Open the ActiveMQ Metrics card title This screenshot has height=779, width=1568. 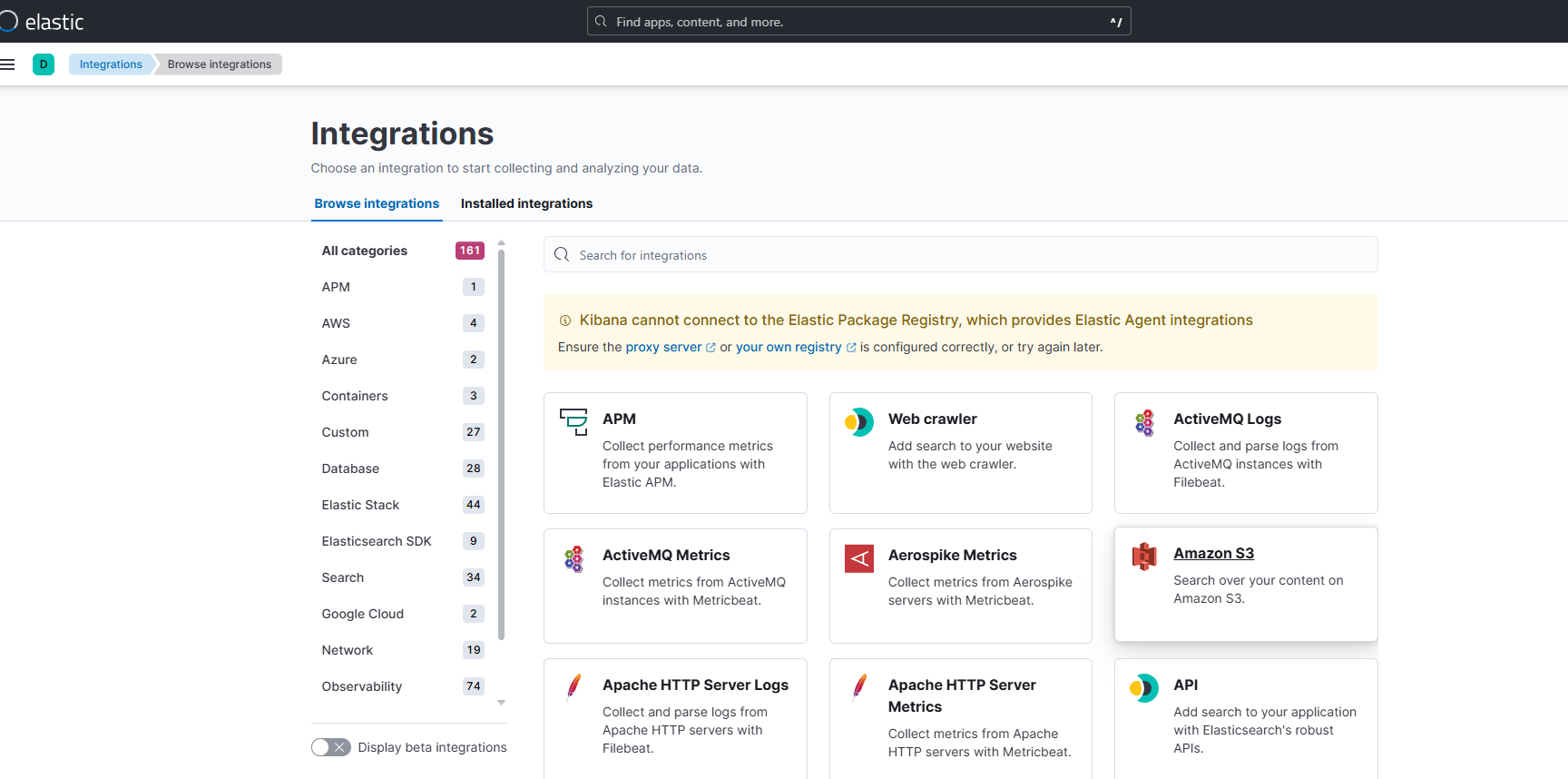(666, 556)
